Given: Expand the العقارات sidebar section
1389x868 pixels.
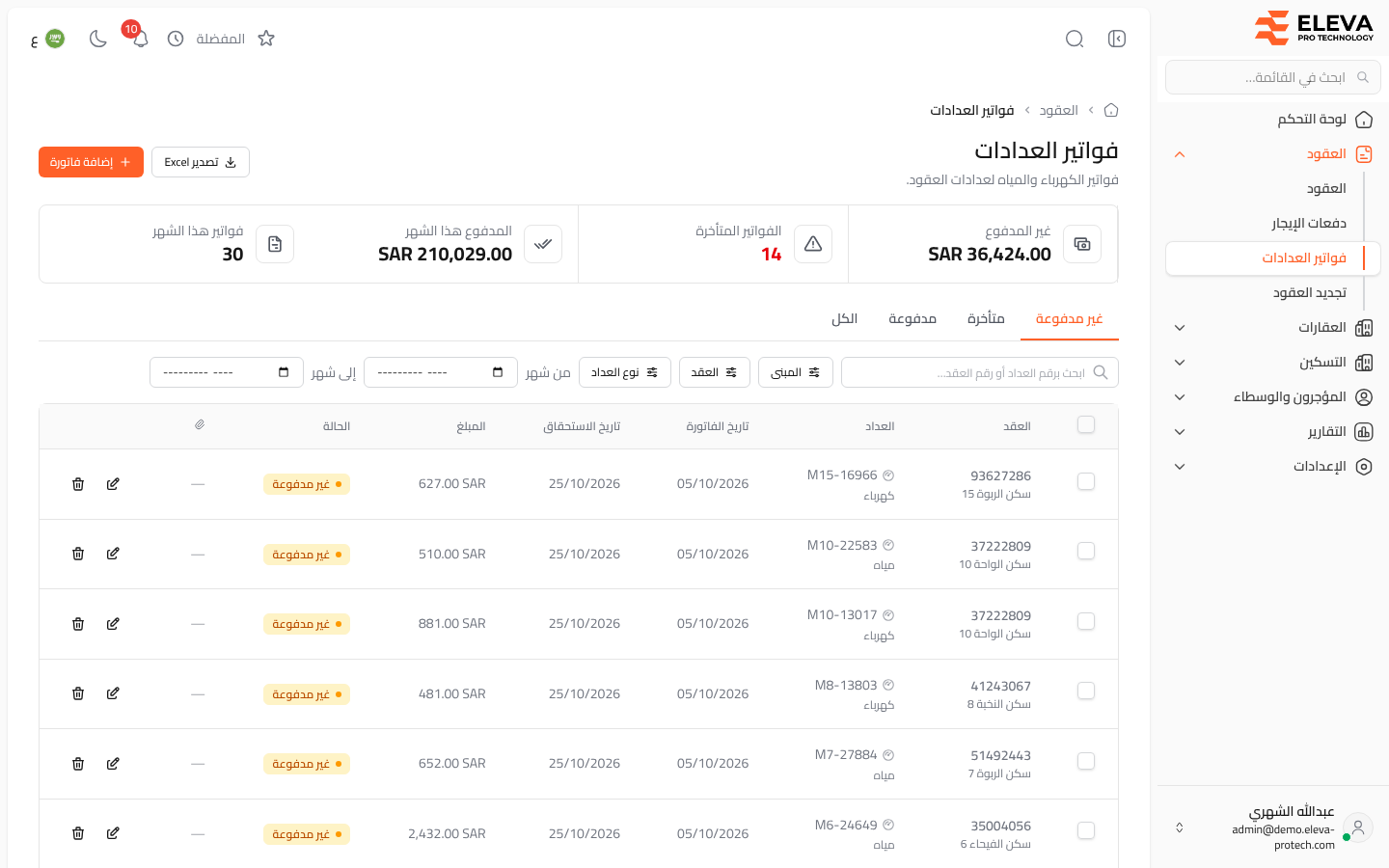Looking at the screenshot, I should click(1273, 328).
